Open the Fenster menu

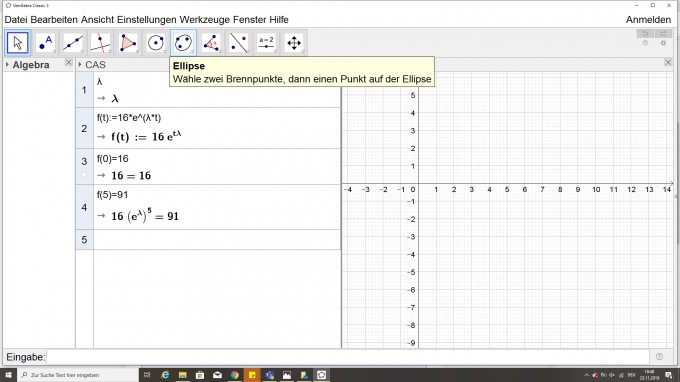(249, 20)
